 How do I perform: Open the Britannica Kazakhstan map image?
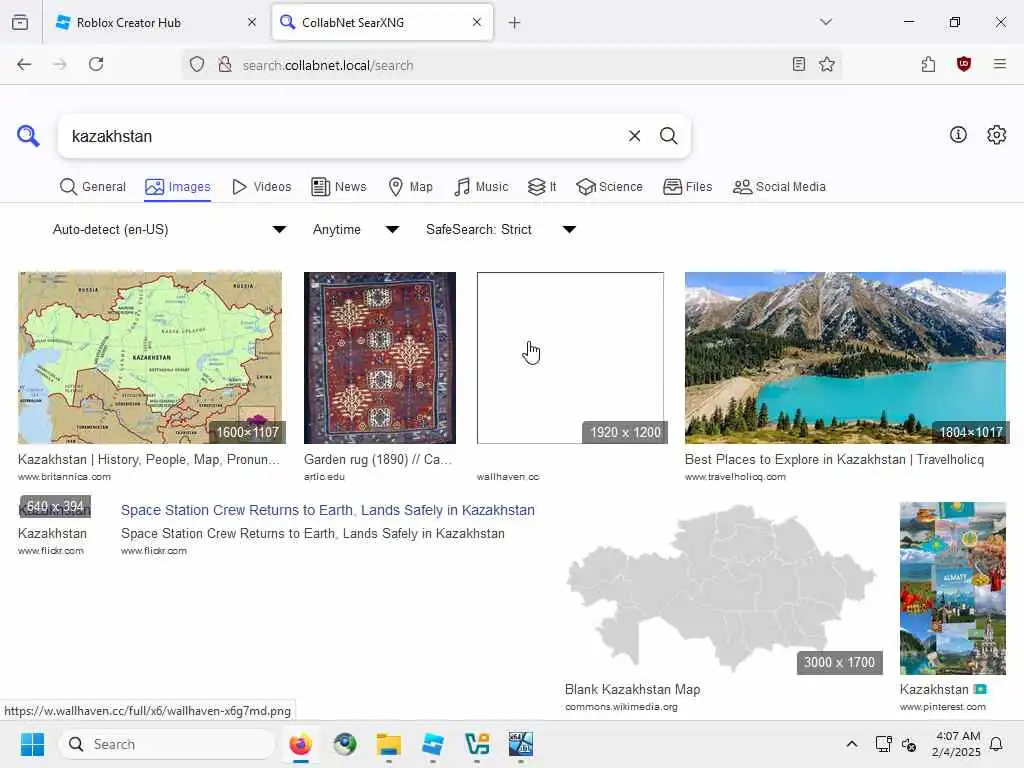click(x=151, y=358)
